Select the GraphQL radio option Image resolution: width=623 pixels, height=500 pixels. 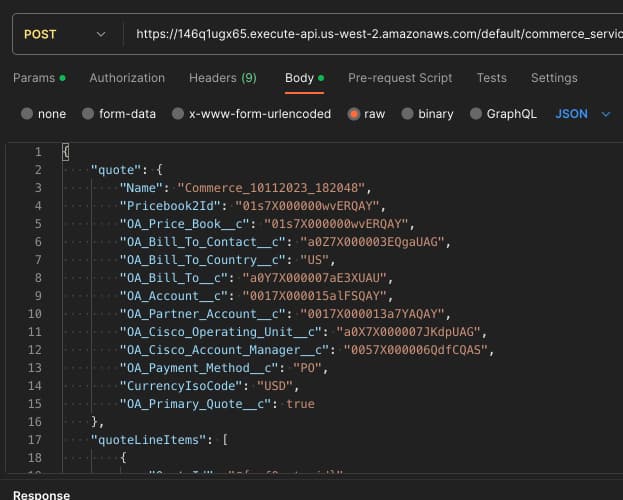476,114
